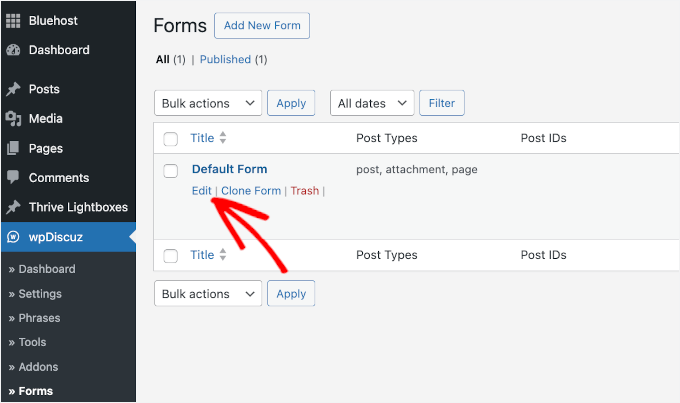Image resolution: width=680 pixels, height=403 pixels.
Task: Click the Thrive Lightboxes pin icon
Action: pos(13,207)
